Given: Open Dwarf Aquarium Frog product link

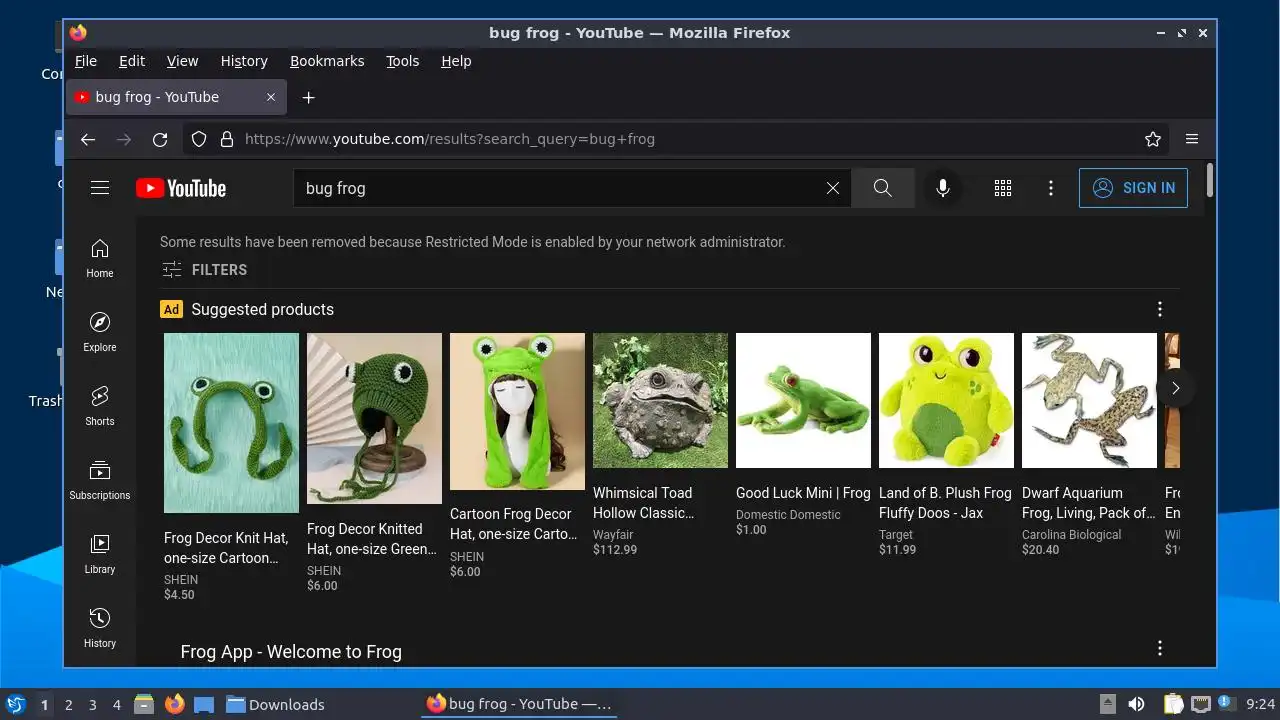Looking at the screenshot, I should pyautogui.click(x=1088, y=503).
